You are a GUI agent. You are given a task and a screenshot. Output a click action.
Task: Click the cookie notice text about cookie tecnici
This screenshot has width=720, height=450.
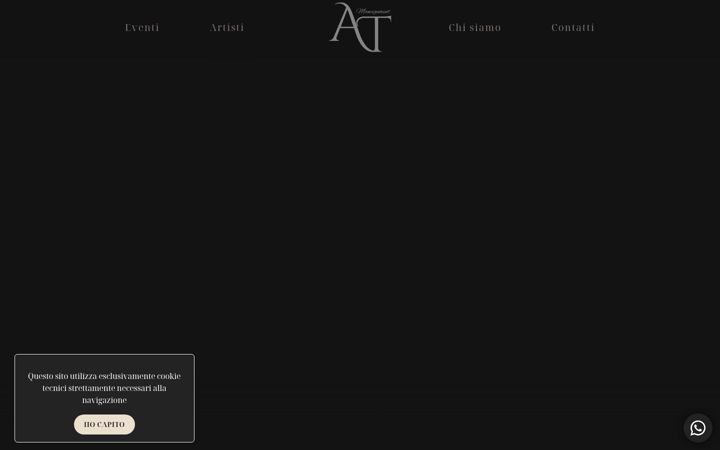(x=104, y=388)
